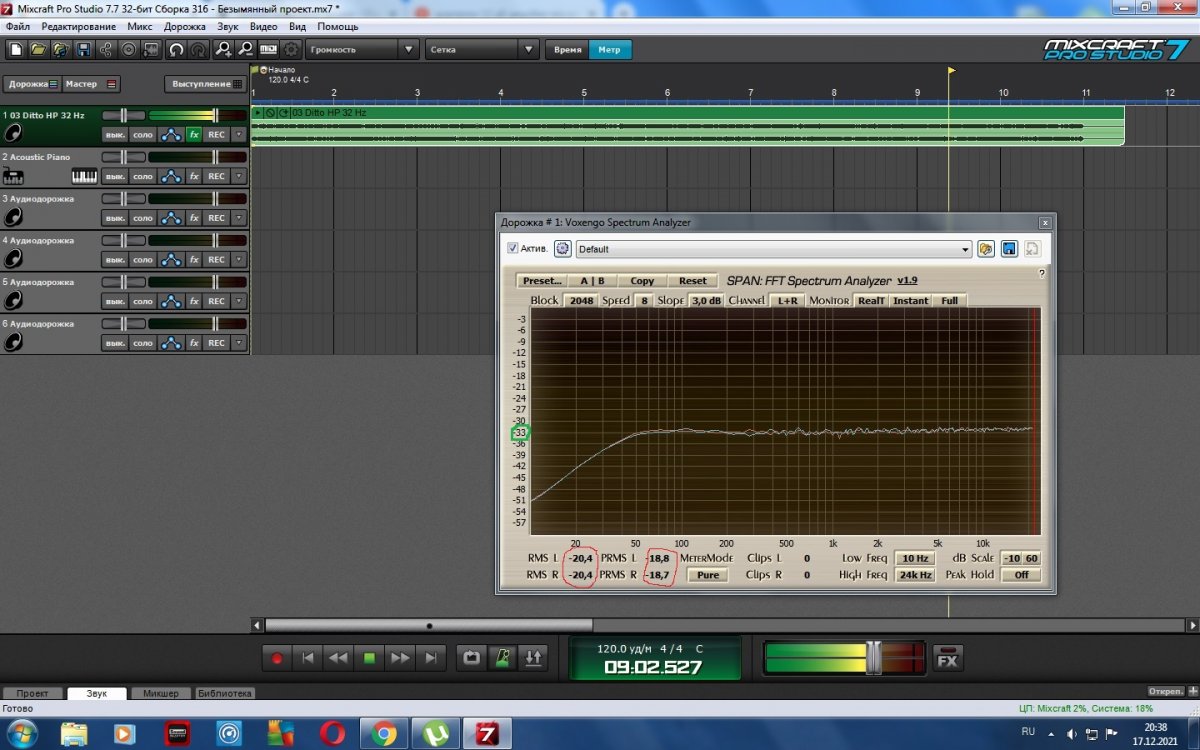1200x750 pixels.
Task: Adjust the master volume slider in transport
Action: click(873, 657)
